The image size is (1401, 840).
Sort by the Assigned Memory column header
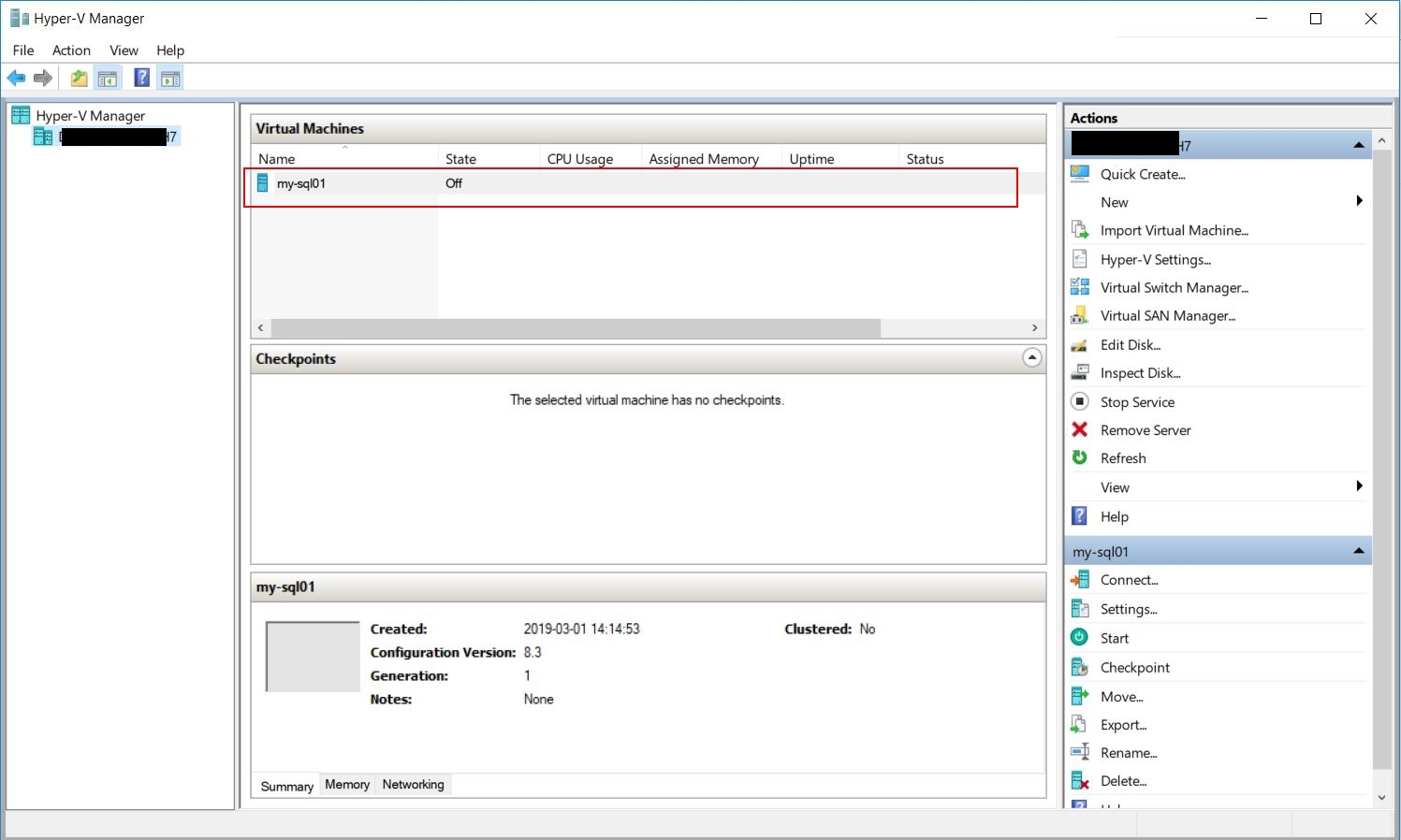coord(711,158)
